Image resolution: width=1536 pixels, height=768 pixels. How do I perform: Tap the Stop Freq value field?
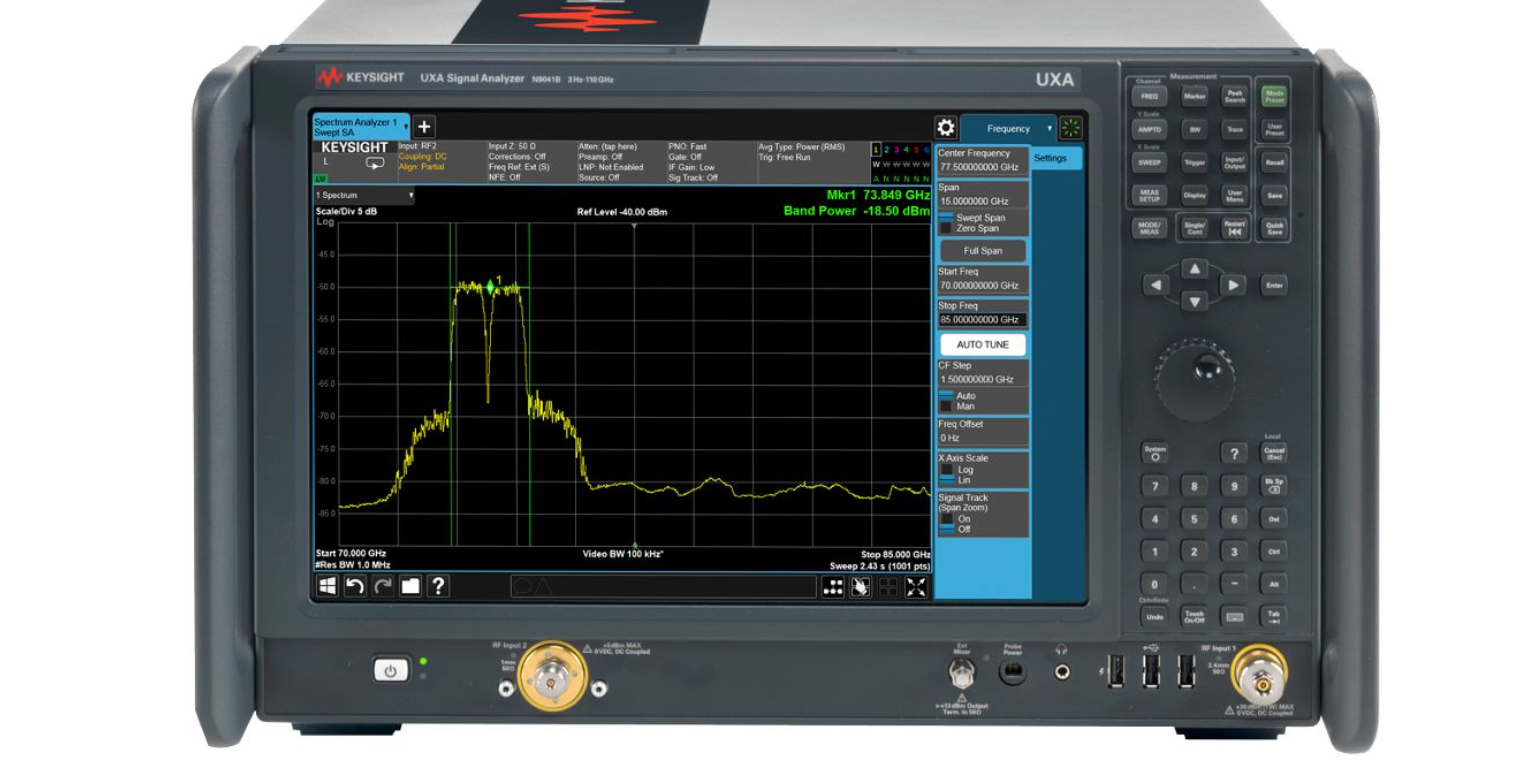(x=983, y=320)
